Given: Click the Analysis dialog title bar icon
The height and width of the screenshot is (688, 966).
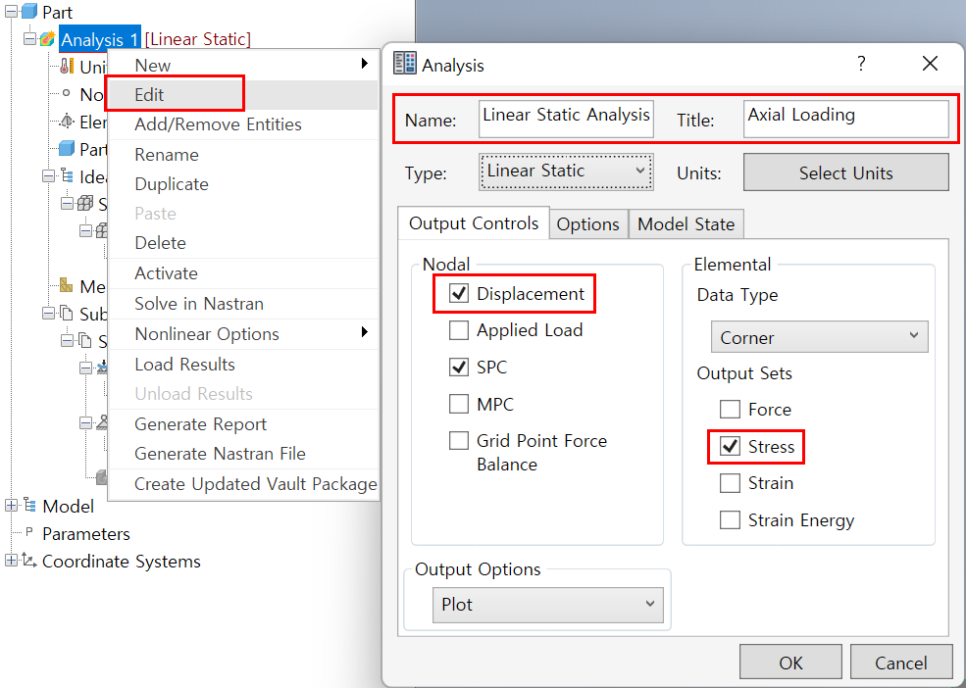Looking at the screenshot, I should (x=405, y=64).
